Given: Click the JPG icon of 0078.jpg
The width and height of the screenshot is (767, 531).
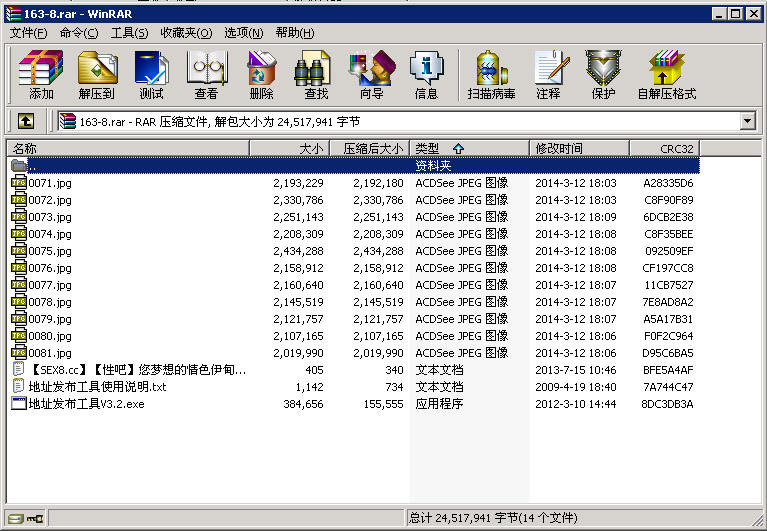Looking at the screenshot, I should point(19,302).
